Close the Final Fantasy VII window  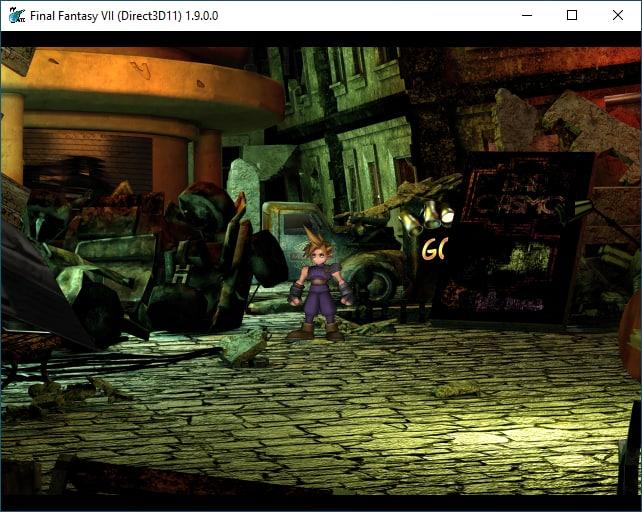pyautogui.click(x=618, y=16)
